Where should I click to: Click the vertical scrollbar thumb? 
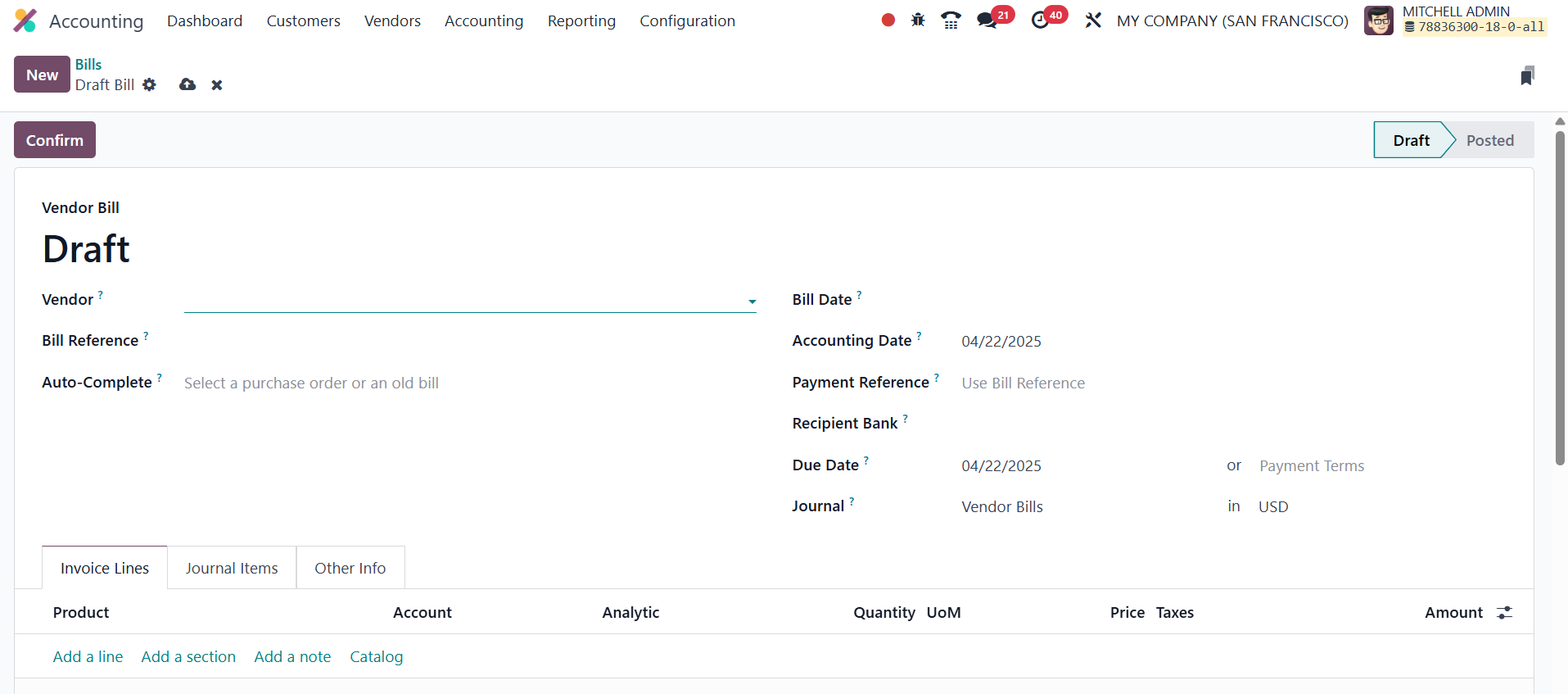1560,295
